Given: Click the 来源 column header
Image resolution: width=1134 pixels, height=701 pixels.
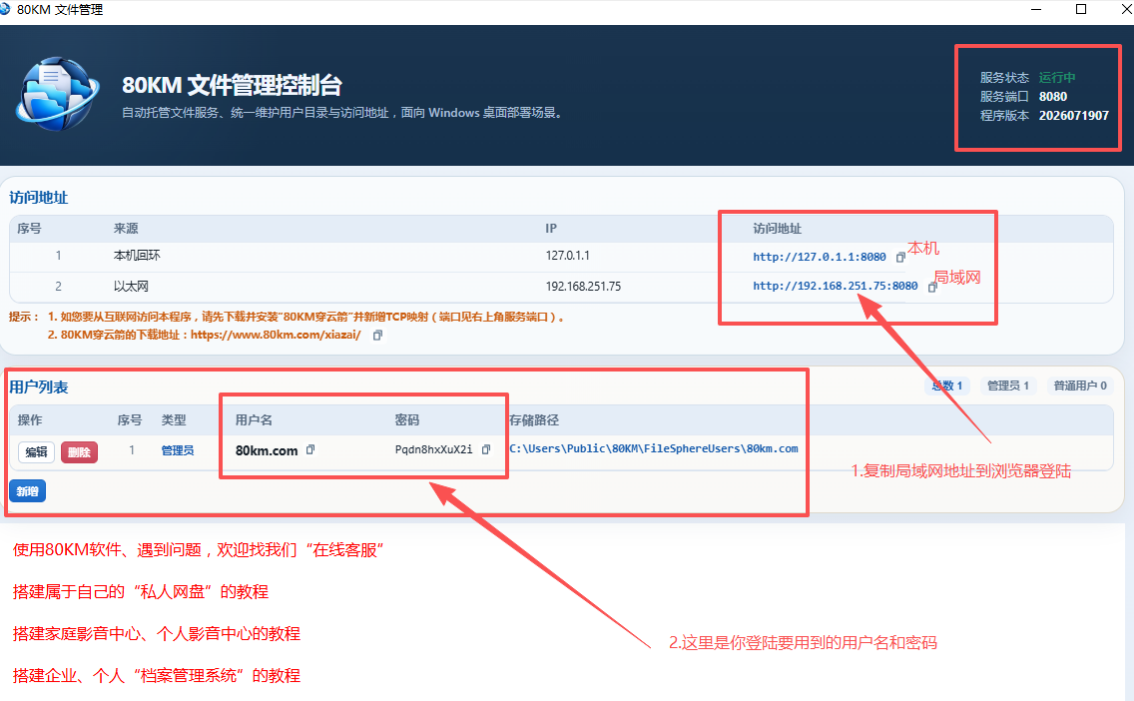Looking at the screenshot, I should (x=126, y=229).
